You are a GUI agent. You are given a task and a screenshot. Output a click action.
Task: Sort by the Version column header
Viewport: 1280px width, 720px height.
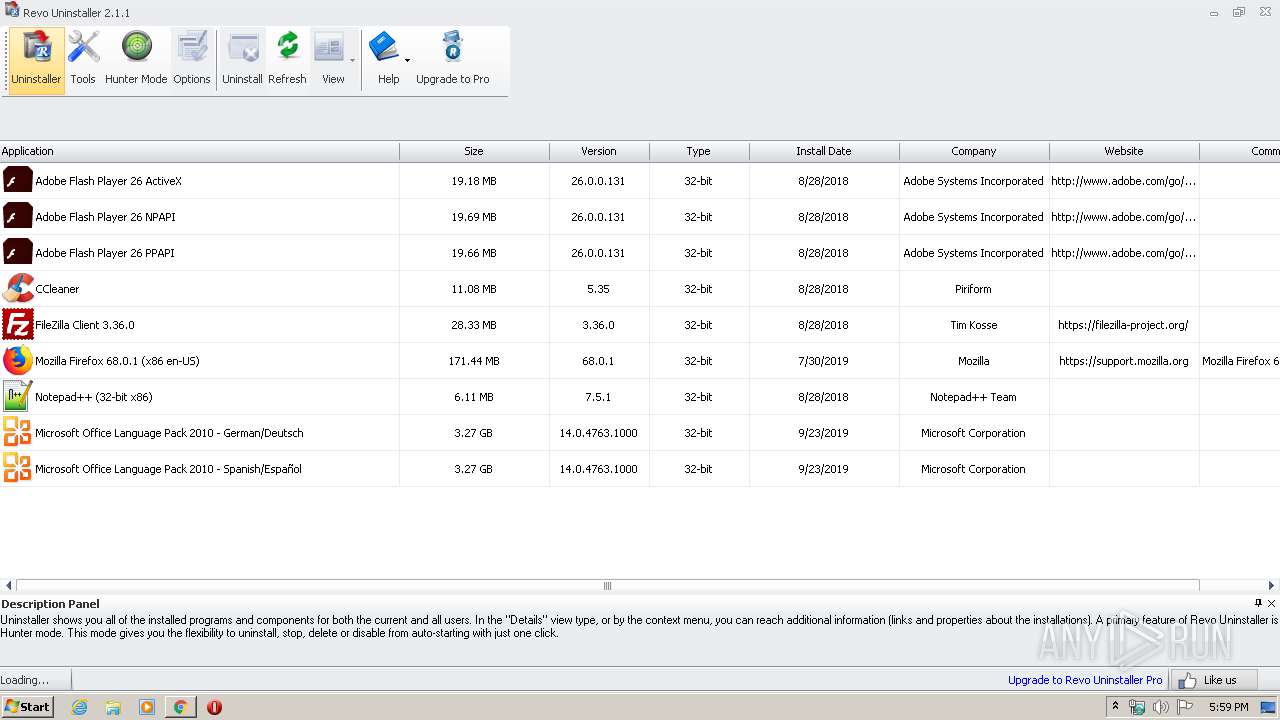click(599, 151)
